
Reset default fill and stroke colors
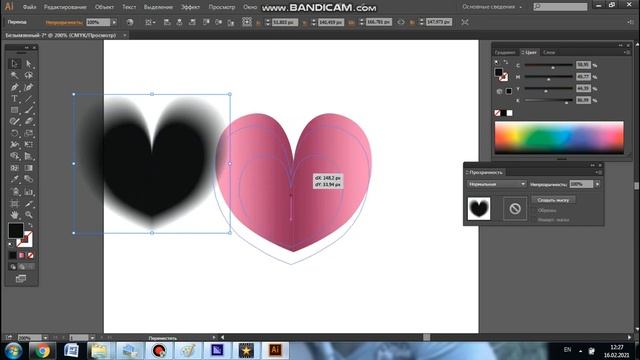11,244
